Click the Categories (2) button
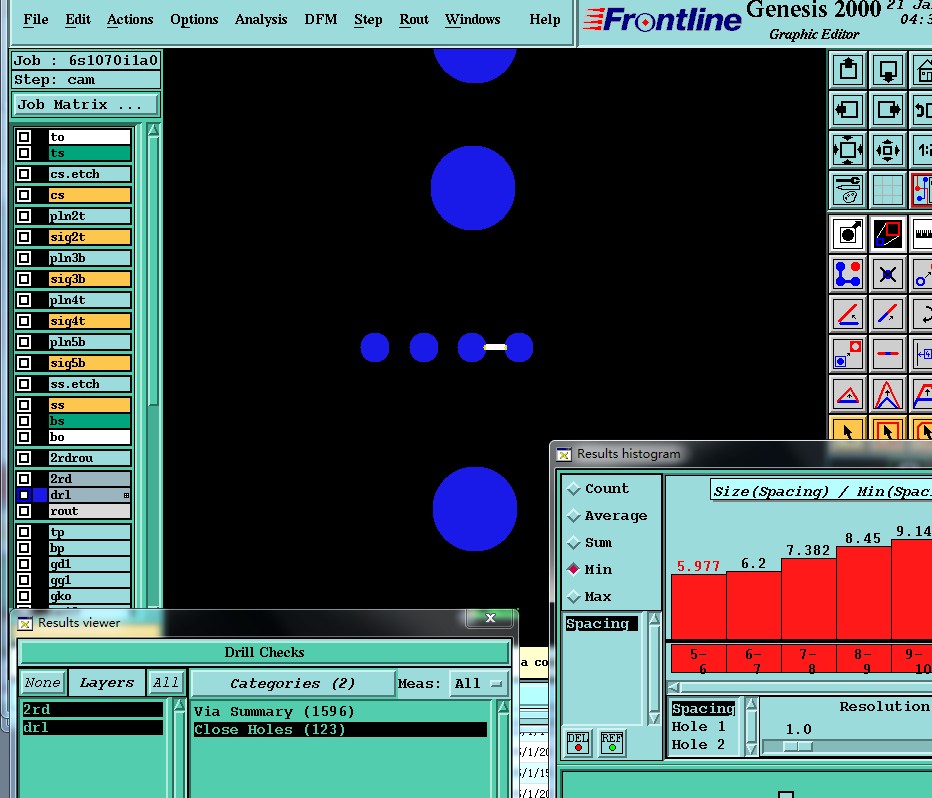Image resolution: width=932 pixels, height=798 pixels. [x=293, y=684]
